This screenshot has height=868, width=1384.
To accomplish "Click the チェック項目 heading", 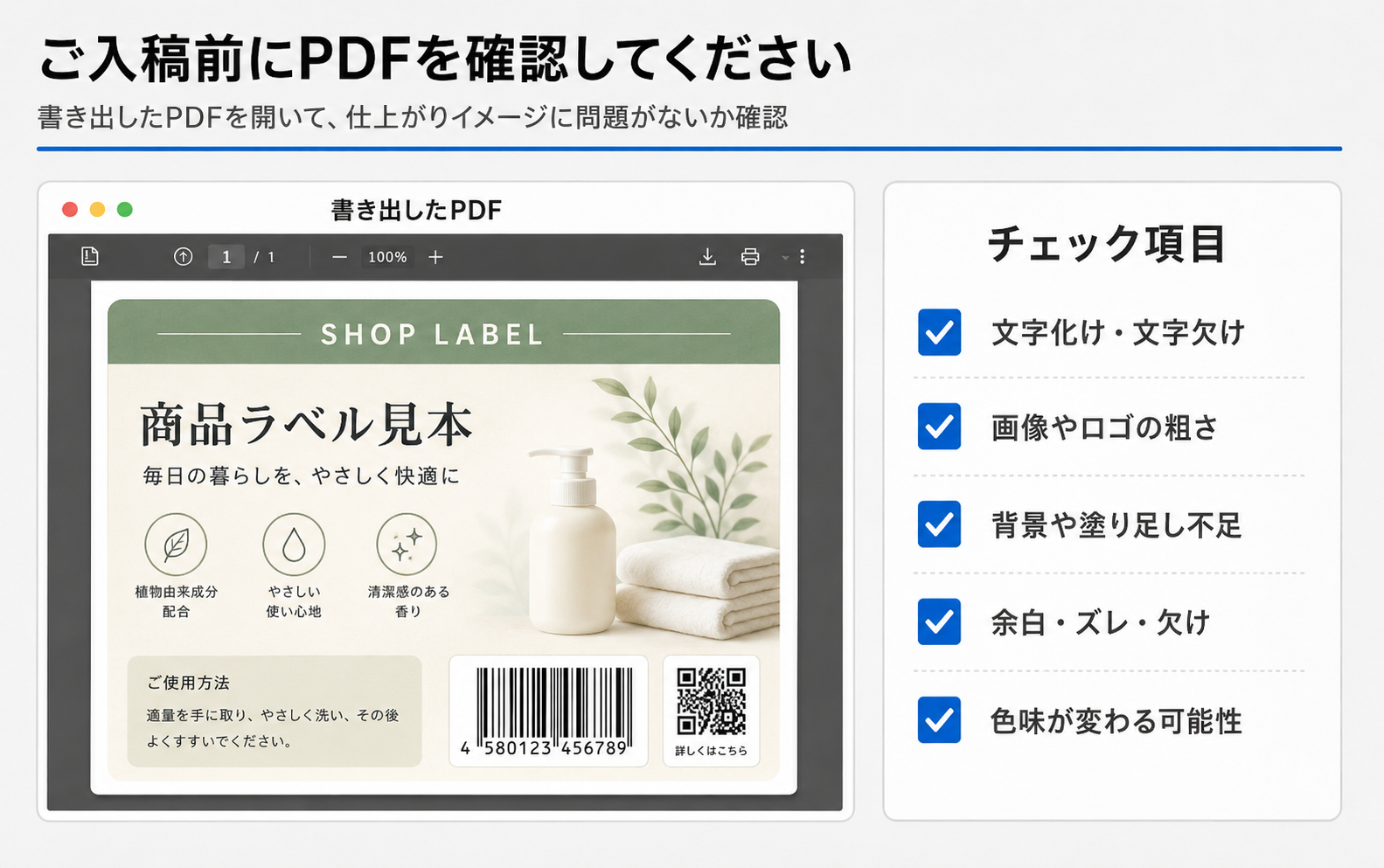I will [x=1107, y=244].
